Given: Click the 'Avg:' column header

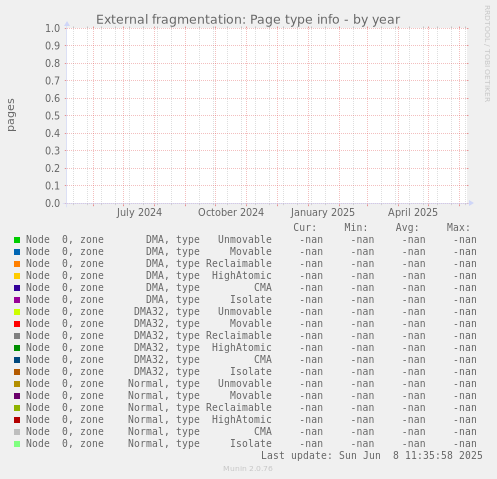Looking at the screenshot, I should pos(407,228).
